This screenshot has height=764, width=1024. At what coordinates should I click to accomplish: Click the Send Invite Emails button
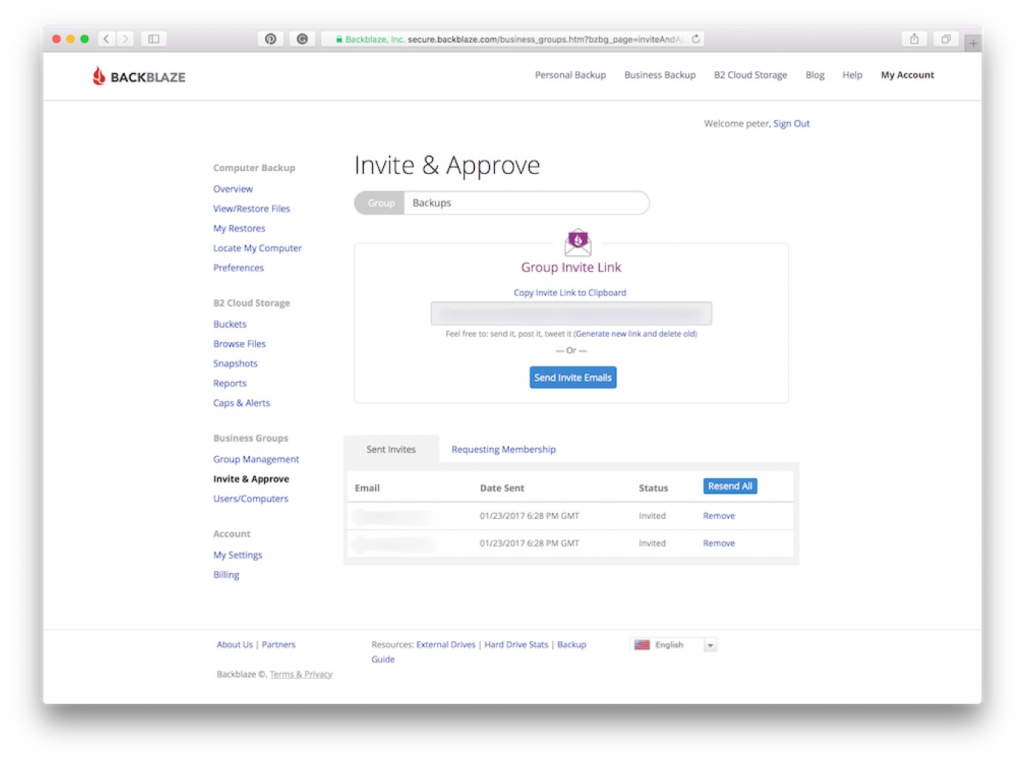click(573, 377)
